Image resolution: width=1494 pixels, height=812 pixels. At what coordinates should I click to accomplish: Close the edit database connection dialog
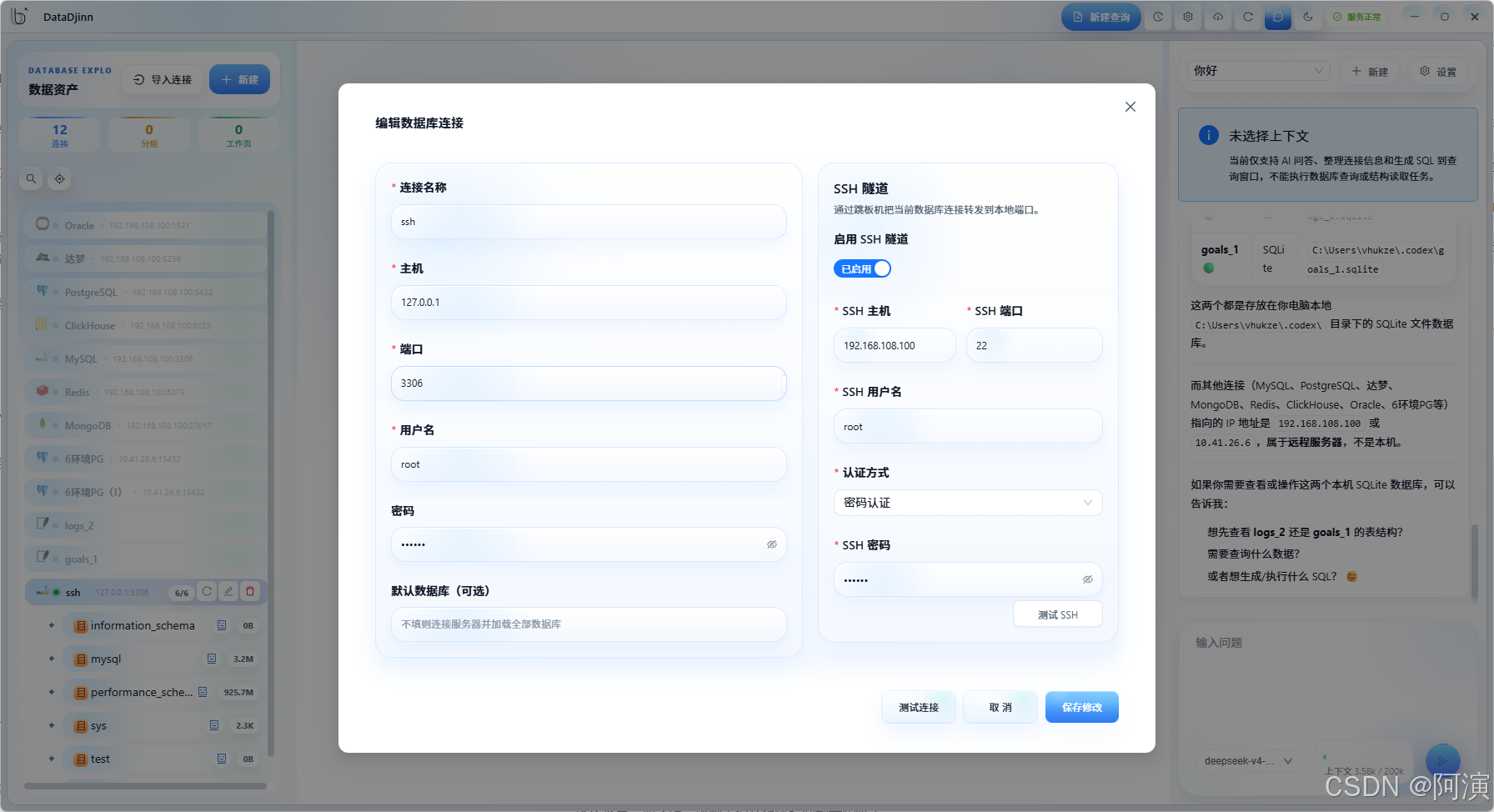[1130, 107]
